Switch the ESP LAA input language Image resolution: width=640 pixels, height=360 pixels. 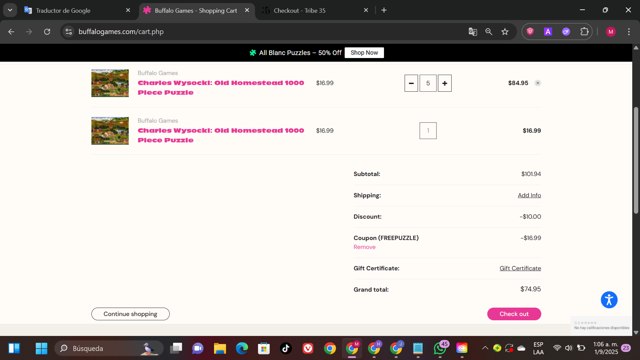coord(538,348)
